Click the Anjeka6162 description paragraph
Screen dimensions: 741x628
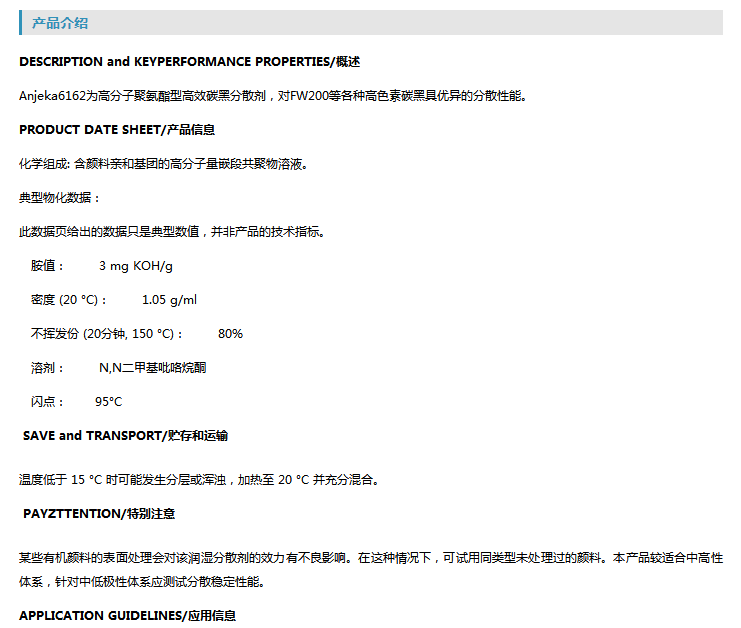tap(272, 96)
